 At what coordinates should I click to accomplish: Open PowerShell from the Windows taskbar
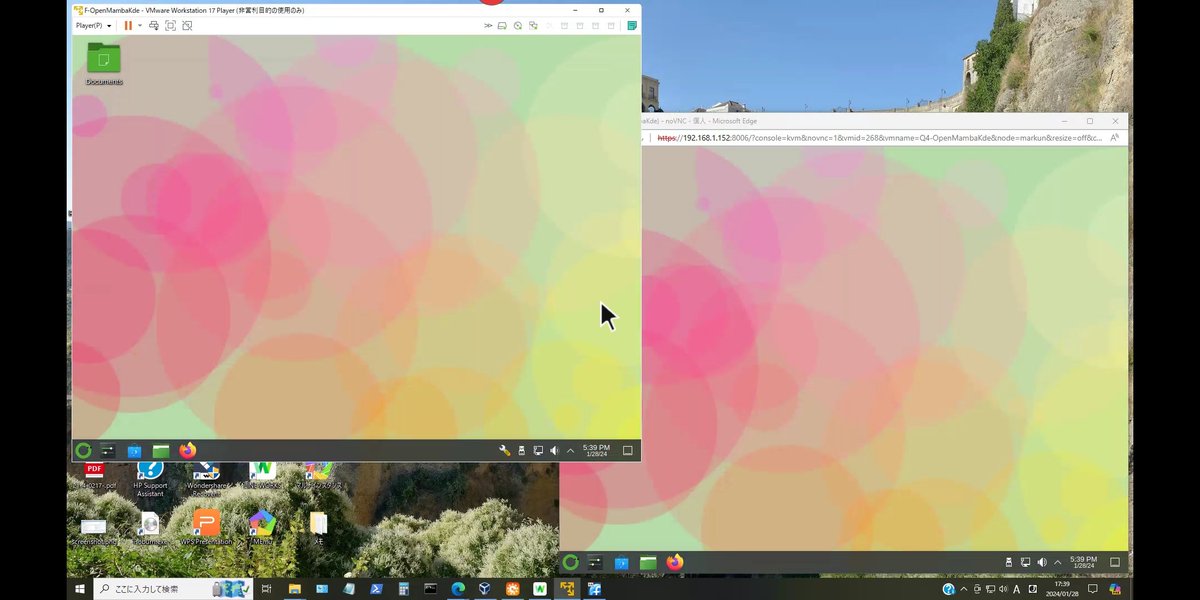[x=376, y=589]
